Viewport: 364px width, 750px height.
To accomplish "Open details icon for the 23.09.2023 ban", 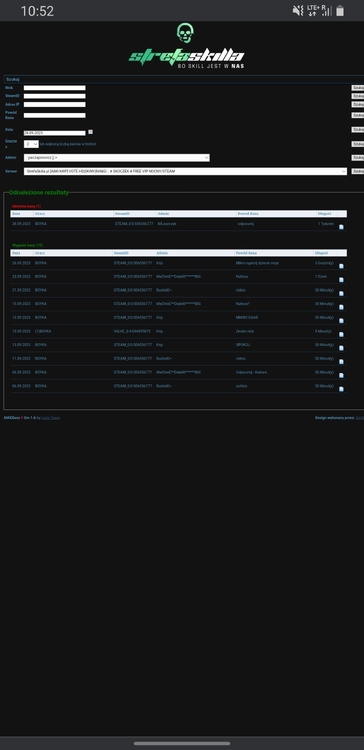I will (341, 280).
